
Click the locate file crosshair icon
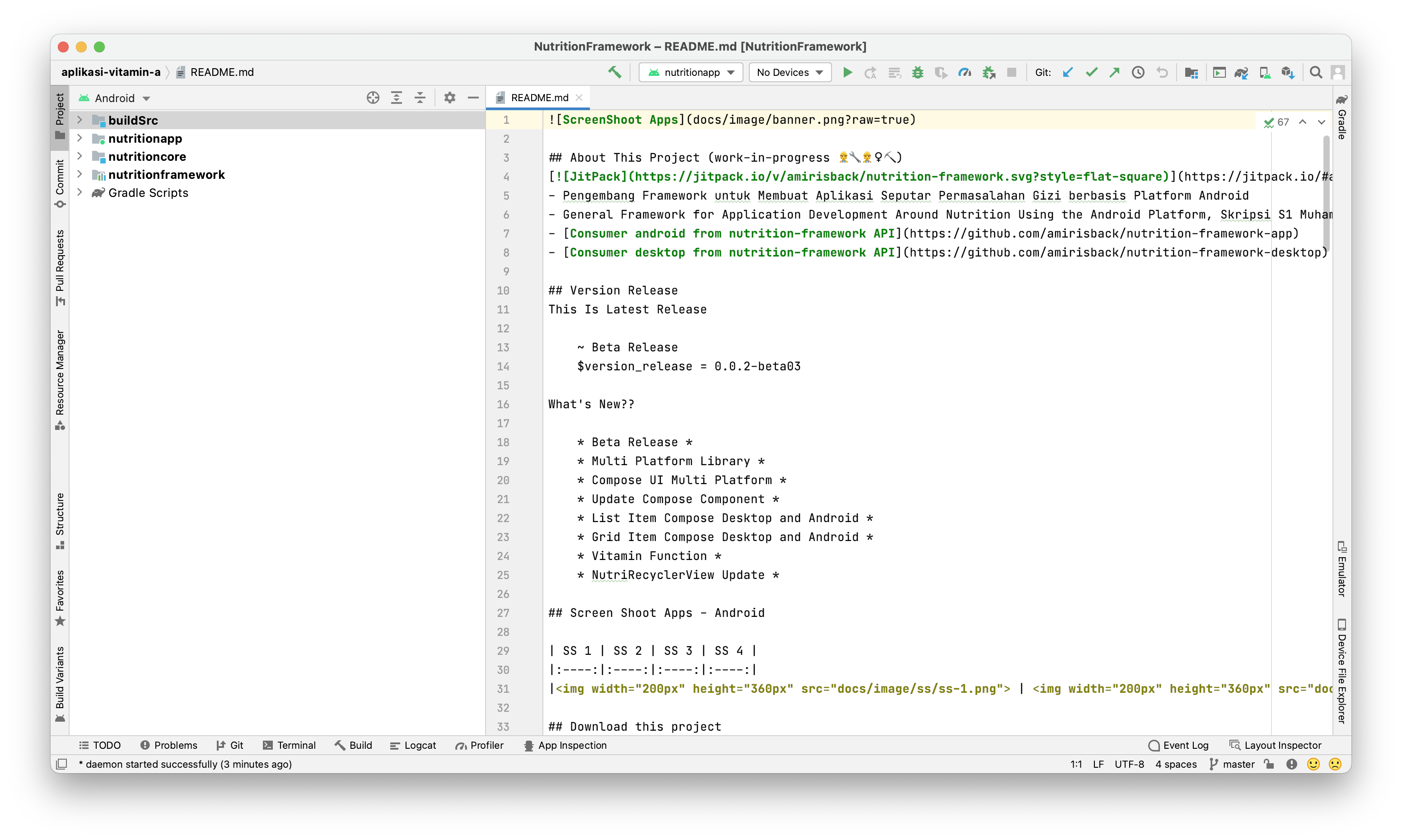373,98
